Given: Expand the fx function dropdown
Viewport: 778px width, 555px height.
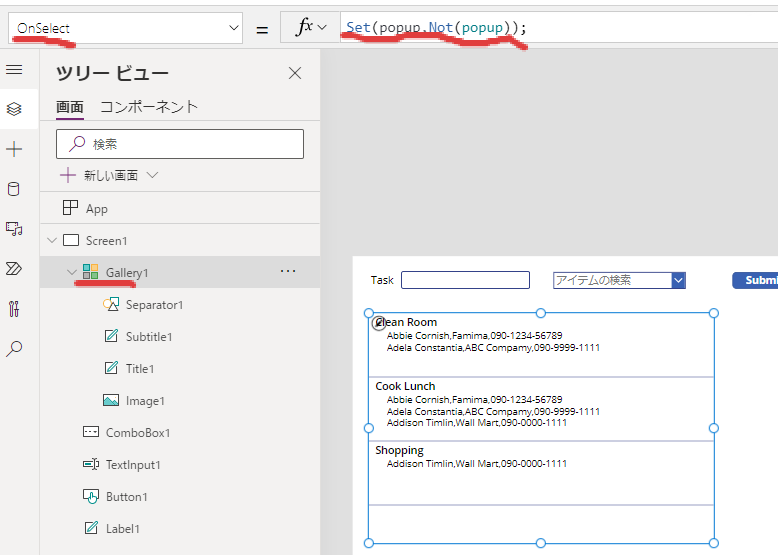Looking at the screenshot, I should (311, 28).
